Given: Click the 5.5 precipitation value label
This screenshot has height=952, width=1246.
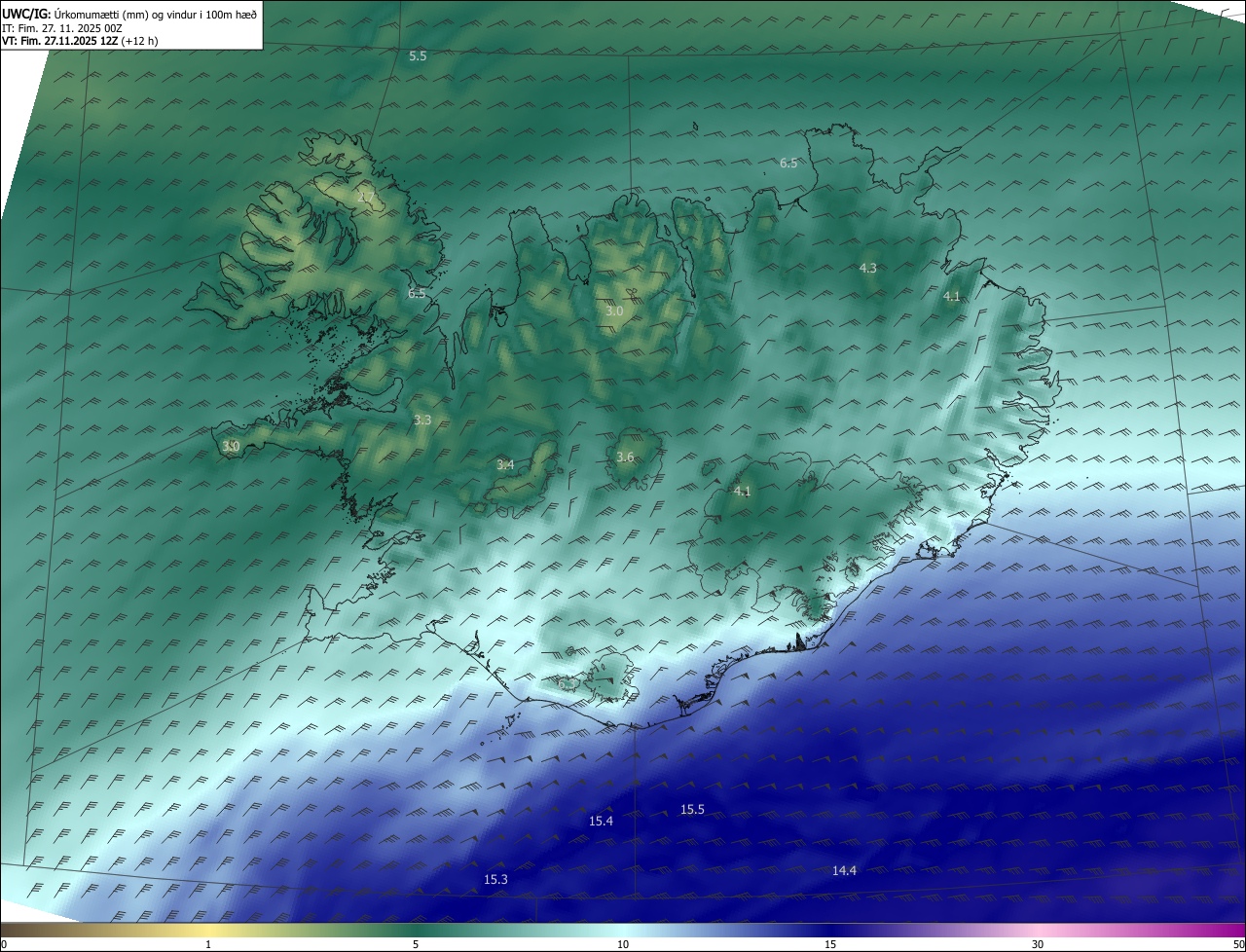Looking at the screenshot, I should tap(418, 56).
